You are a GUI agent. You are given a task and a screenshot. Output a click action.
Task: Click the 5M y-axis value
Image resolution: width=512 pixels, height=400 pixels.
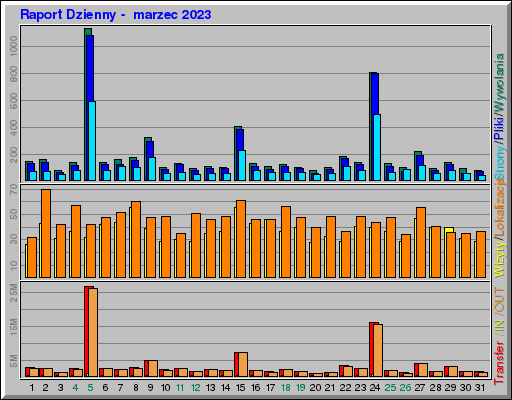click(x=14, y=361)
